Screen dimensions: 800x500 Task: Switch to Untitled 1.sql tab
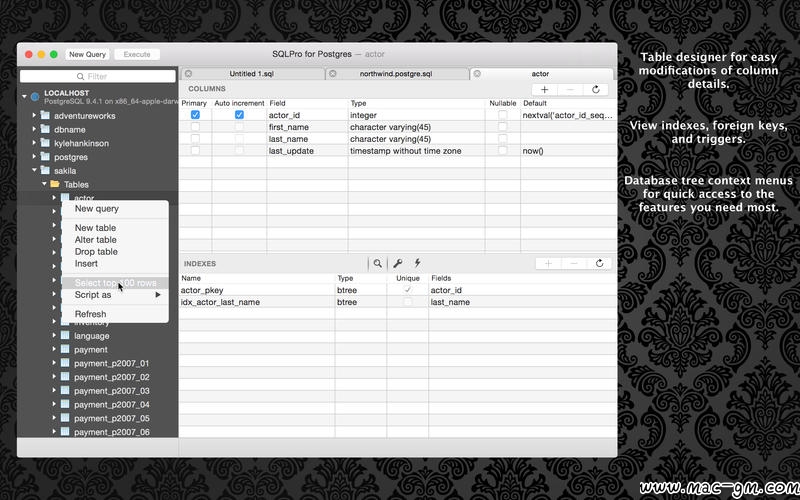pos(252,73)
